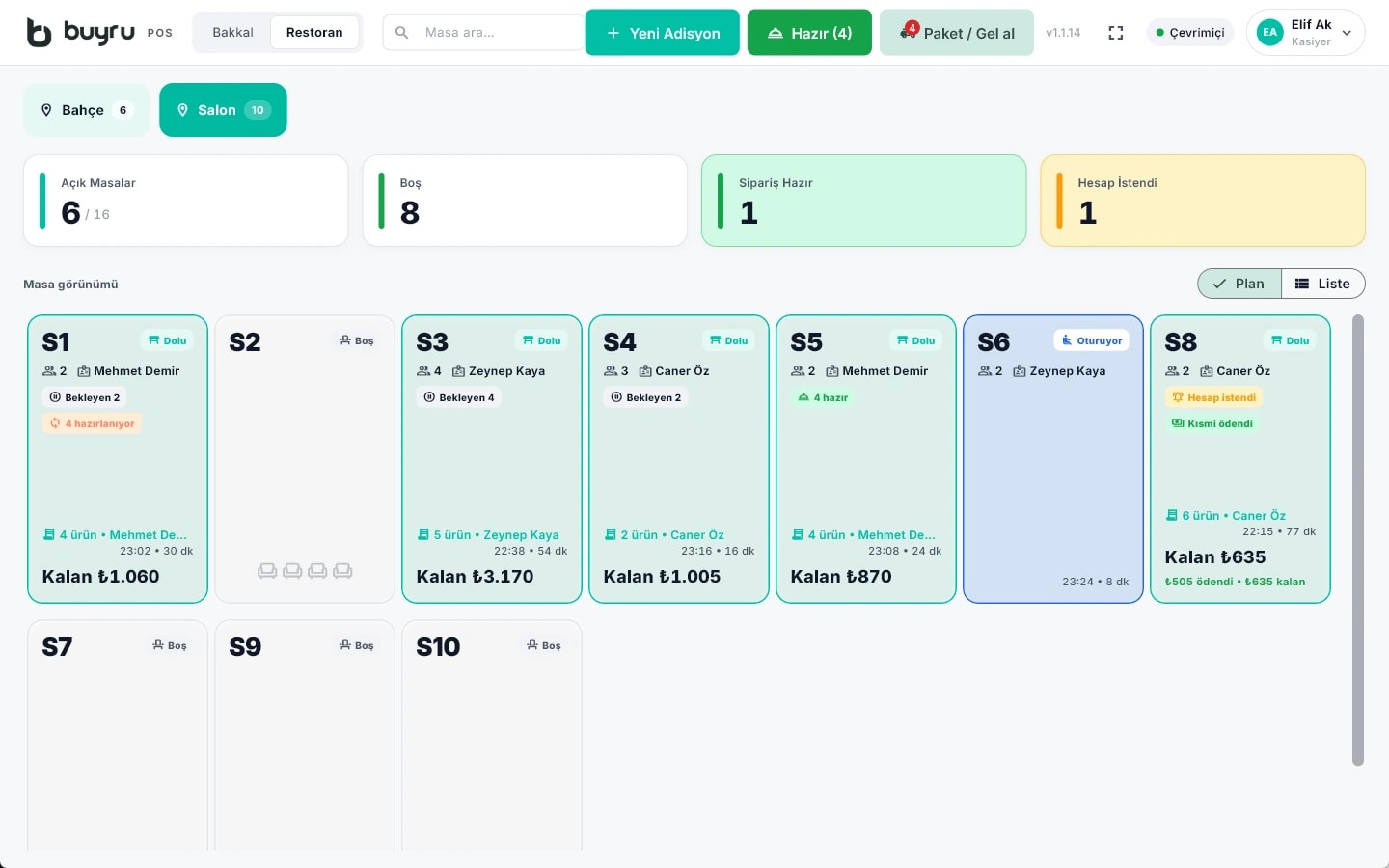Click '₺505 ödendi • ₺635 kalan' text

[1235, 582]
